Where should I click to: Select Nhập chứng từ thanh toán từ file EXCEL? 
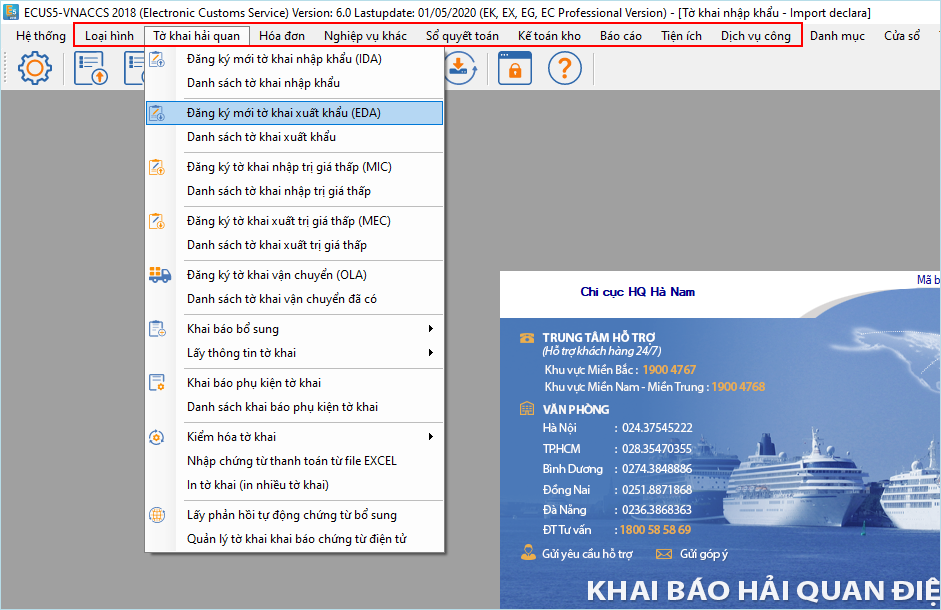[294, 461]
